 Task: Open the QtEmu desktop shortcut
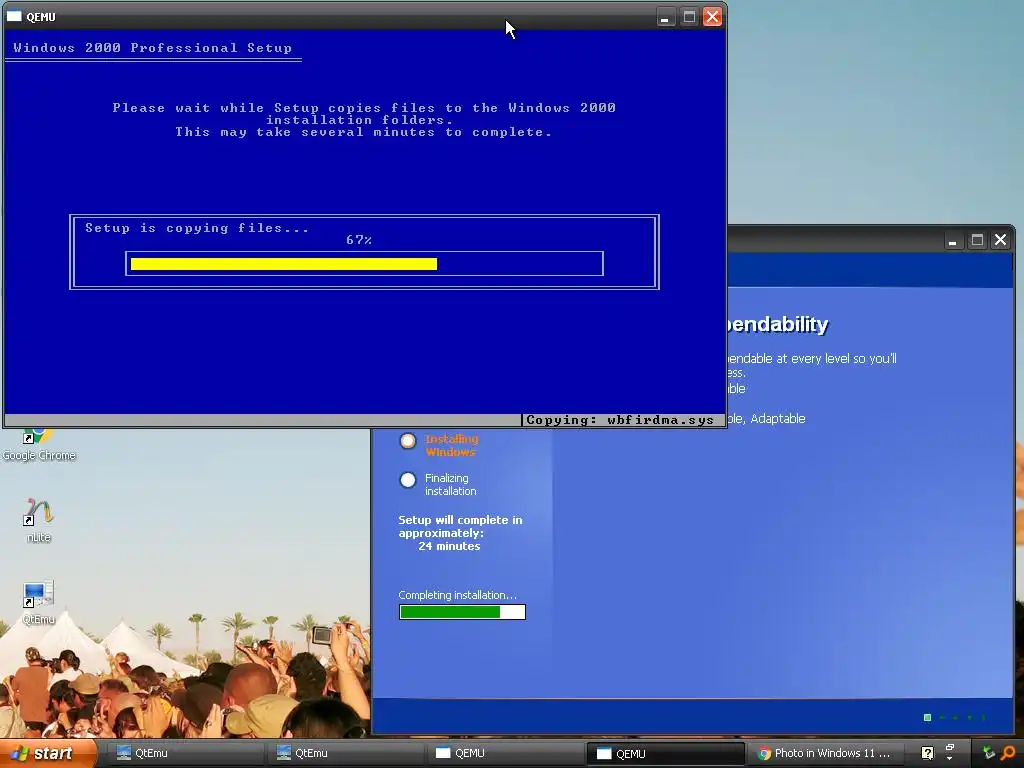coord(39,602)
